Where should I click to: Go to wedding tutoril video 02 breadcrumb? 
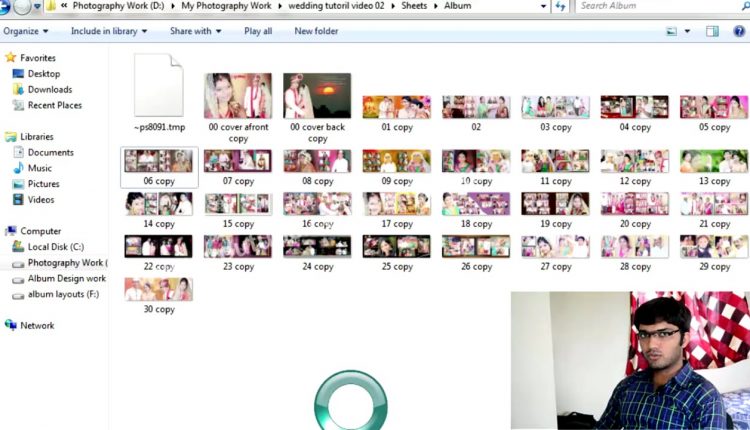(336, 6)
